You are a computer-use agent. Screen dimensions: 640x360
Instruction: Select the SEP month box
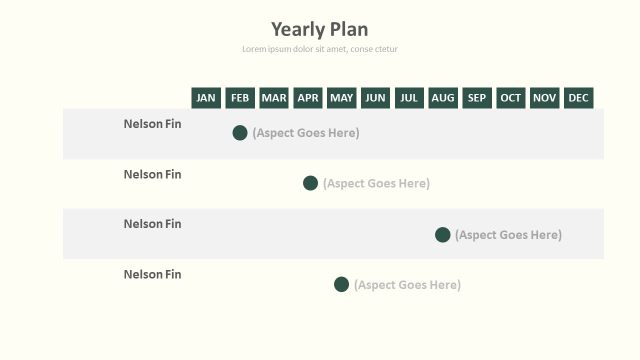click(477, 98)
